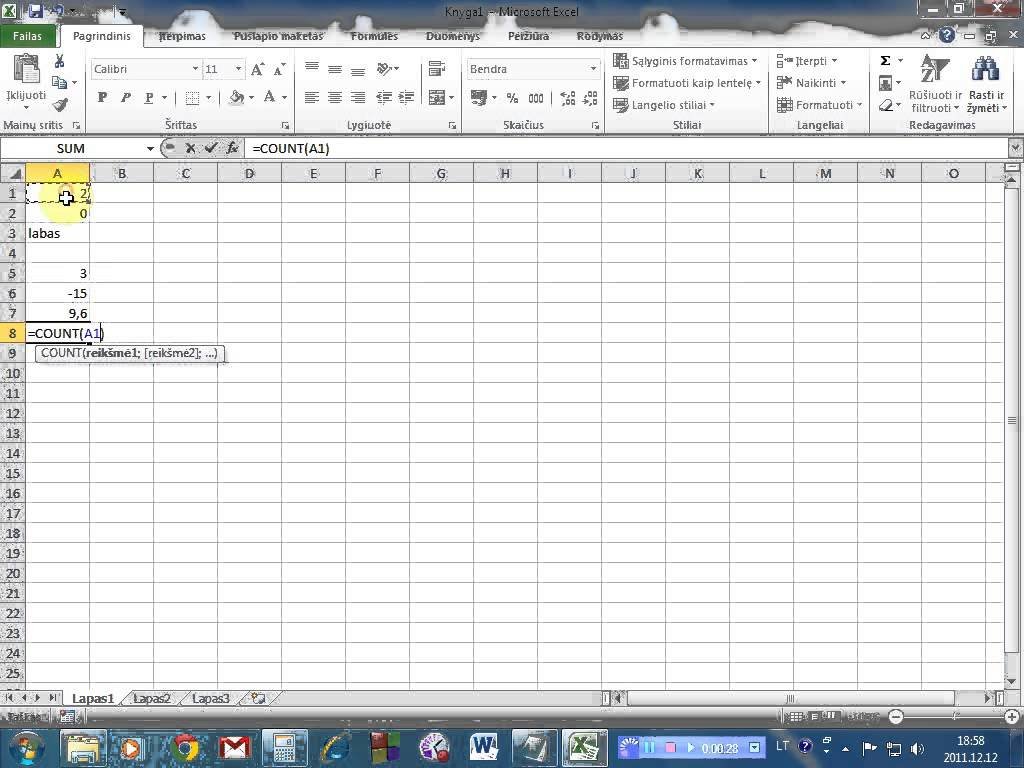Click the cell borders icon
This screenshot has width=1024, height=768.
coord(192,98)
